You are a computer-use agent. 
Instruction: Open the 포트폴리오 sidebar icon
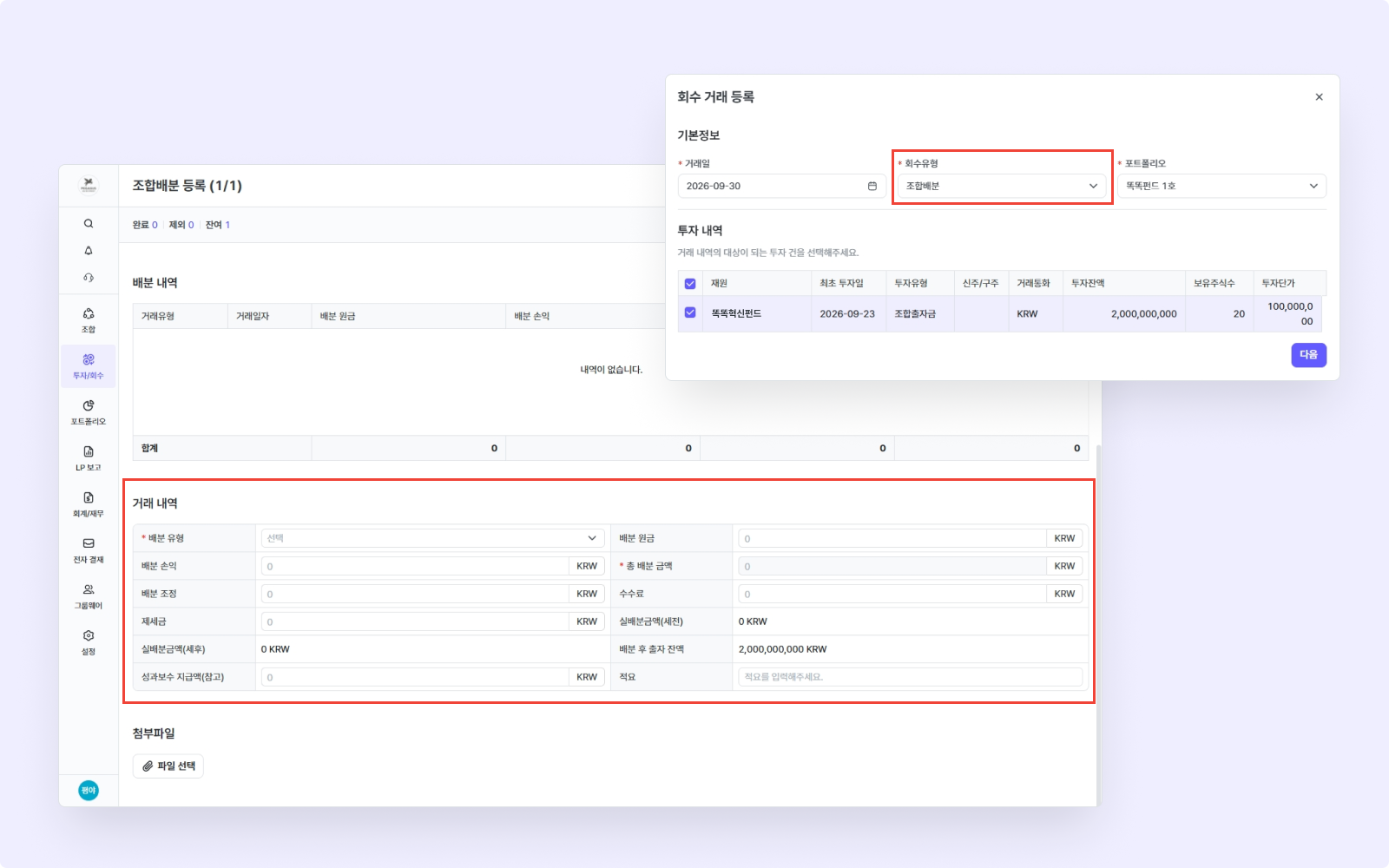pyautogui.click(x=89, y=412)
